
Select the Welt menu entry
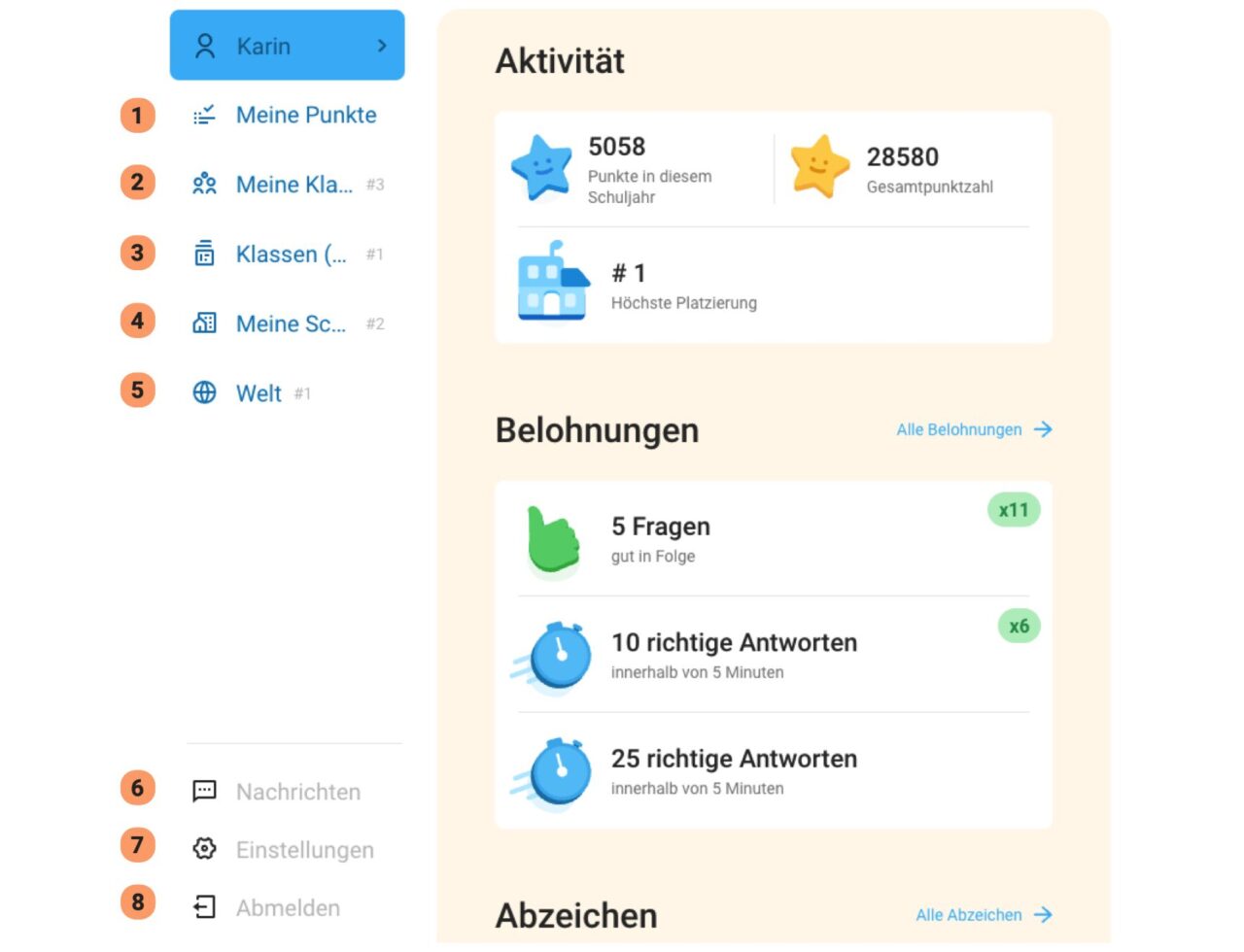tap(258, 392)
